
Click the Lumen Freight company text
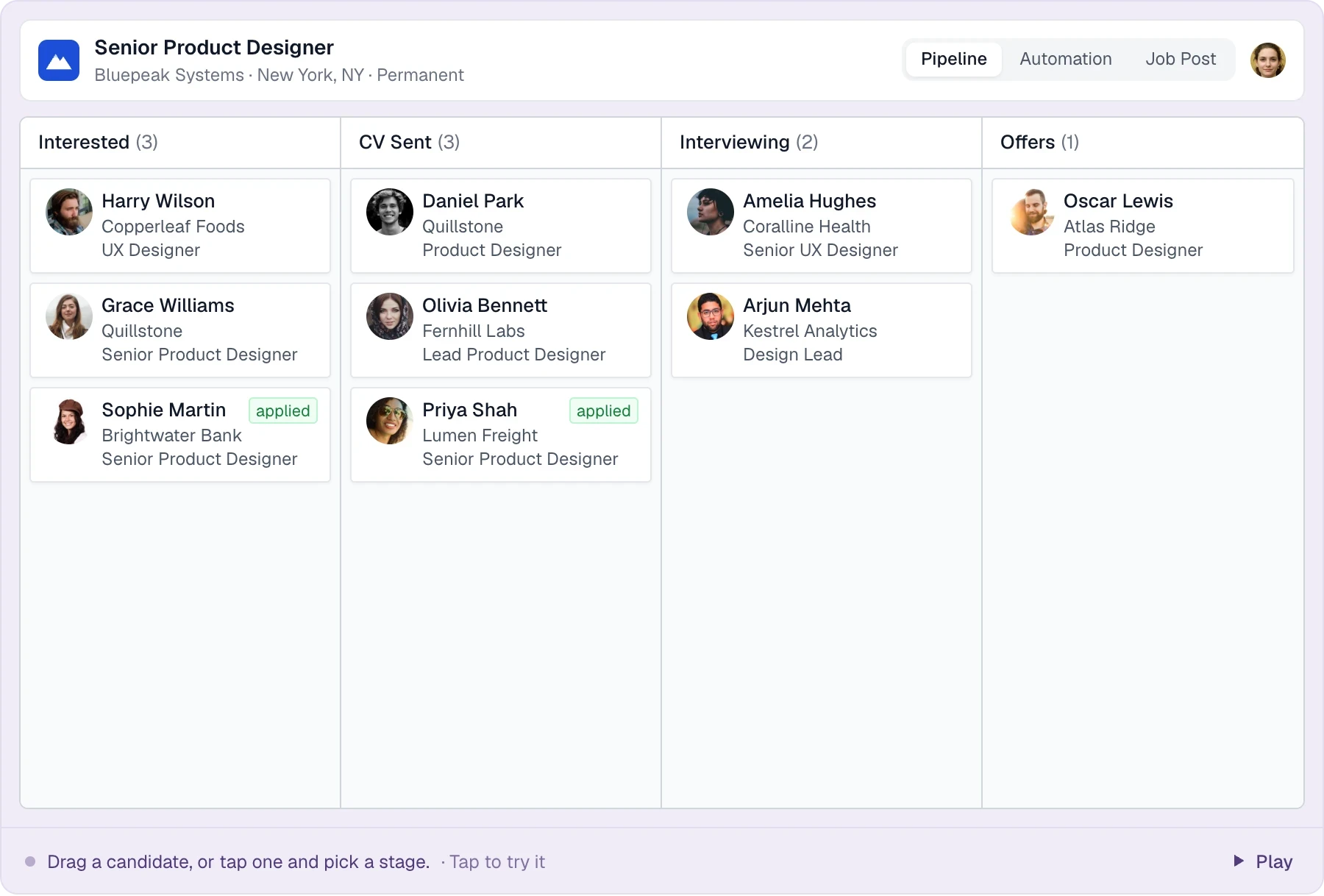[480, 435]
